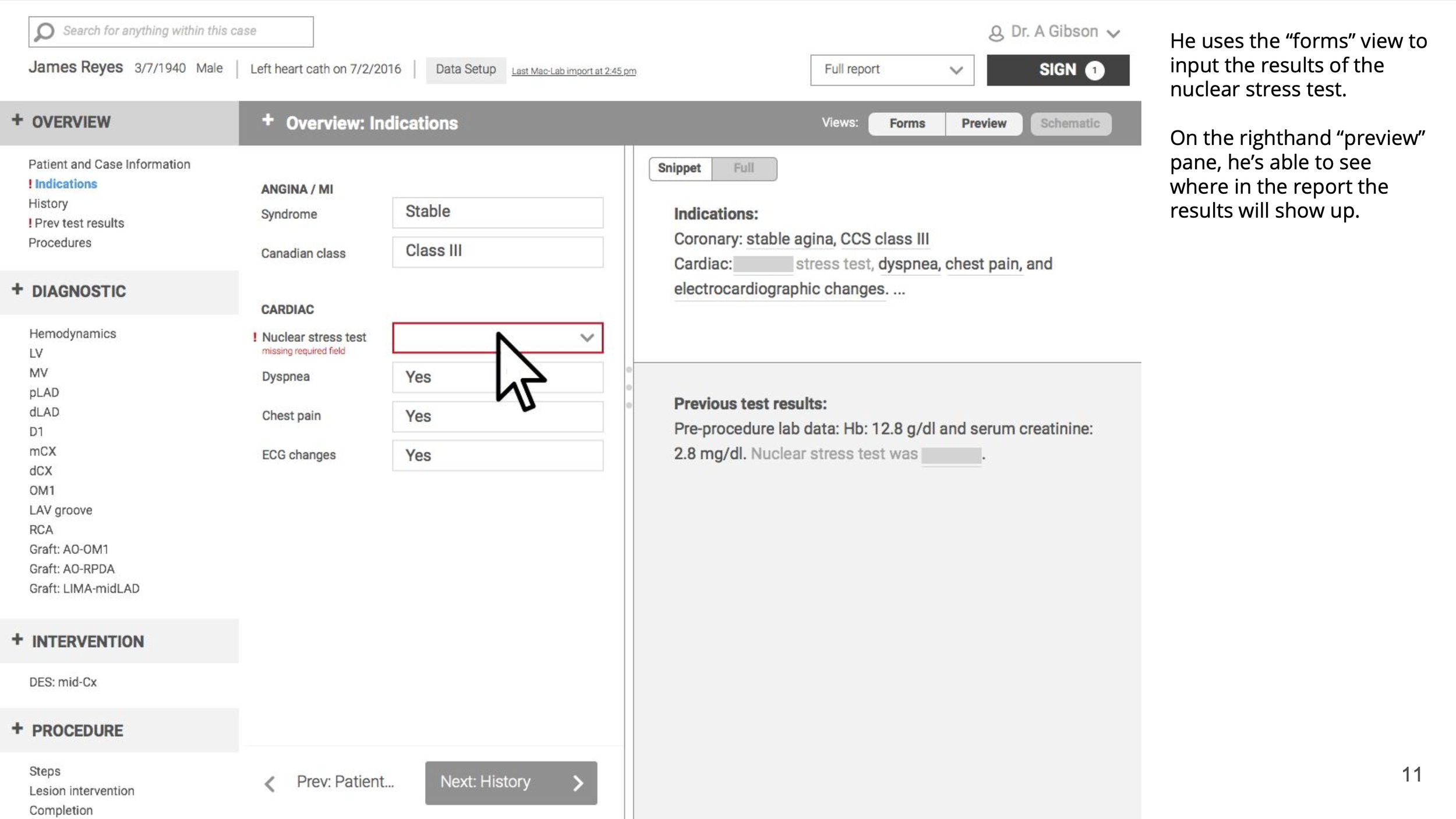
Task: Click the pane divider drag handle
Action: (x=629, y=387)
